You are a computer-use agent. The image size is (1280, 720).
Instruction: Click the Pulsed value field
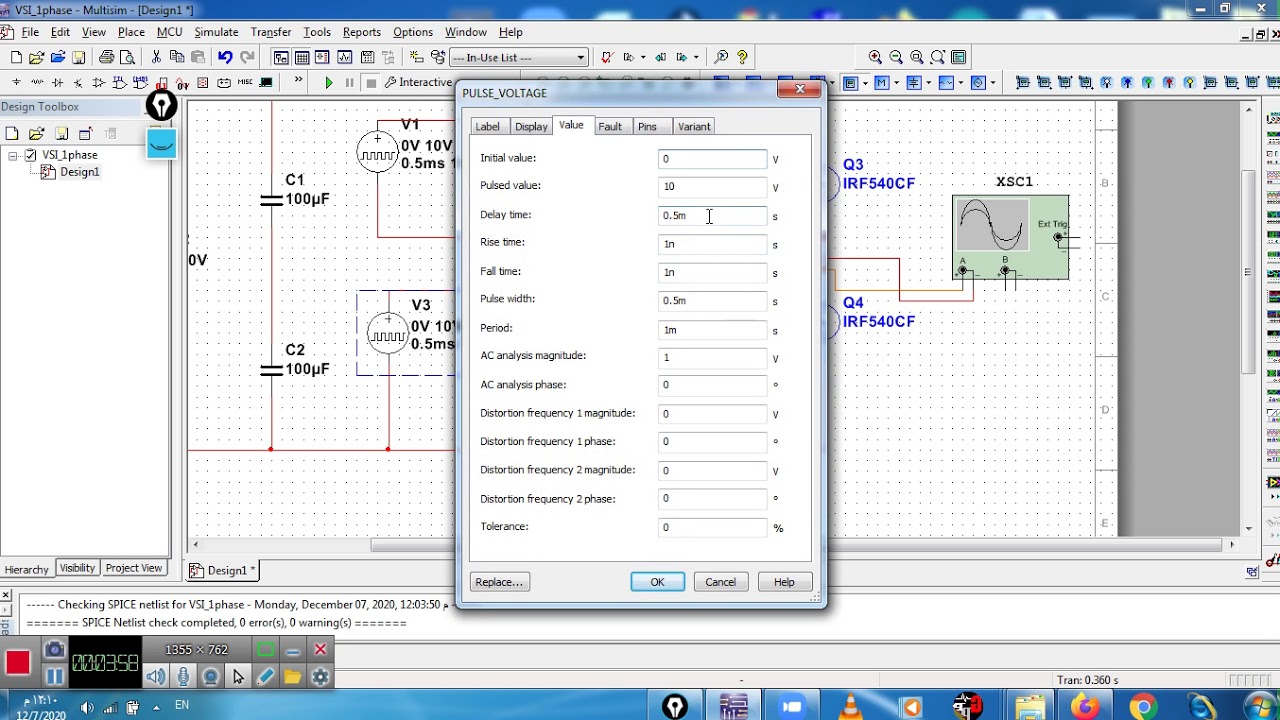712,186
